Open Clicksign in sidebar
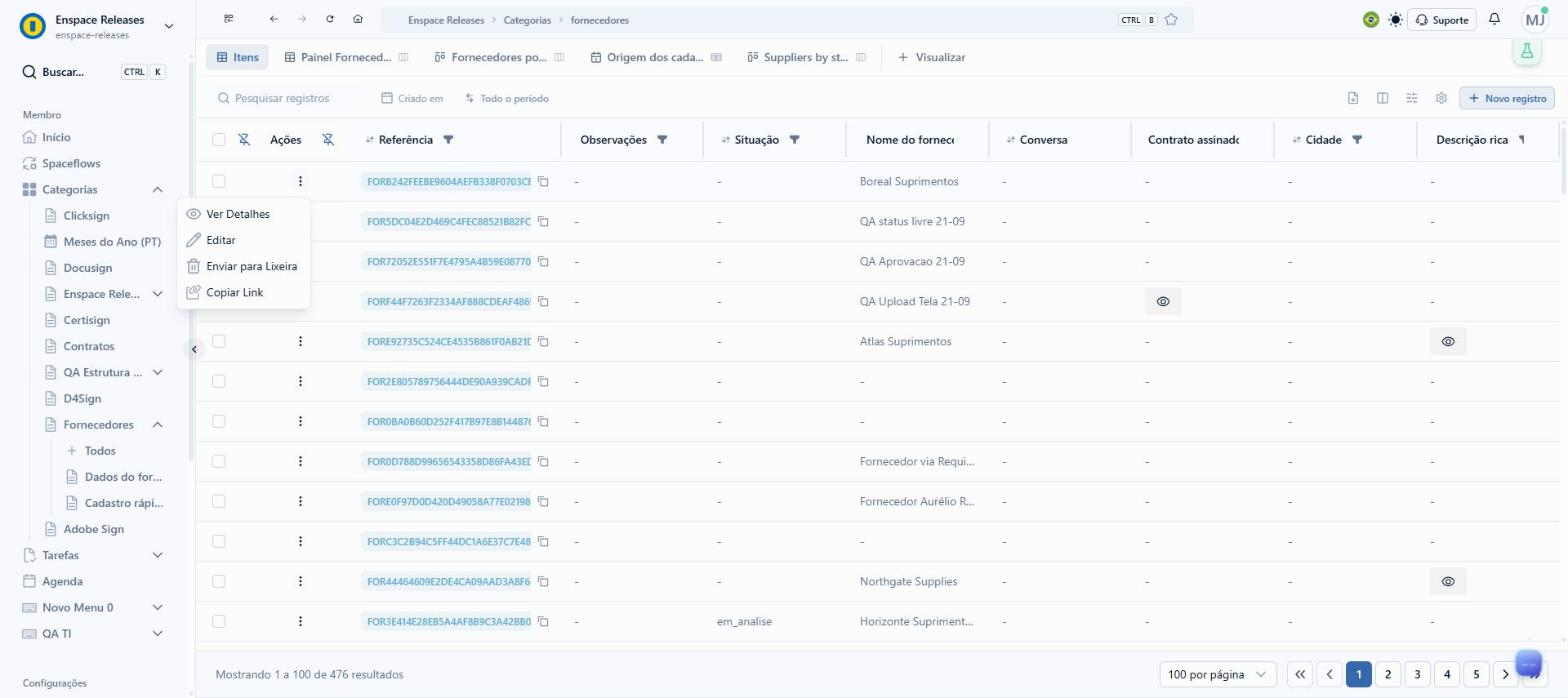 pyautogui.click(x=86, y=216)
